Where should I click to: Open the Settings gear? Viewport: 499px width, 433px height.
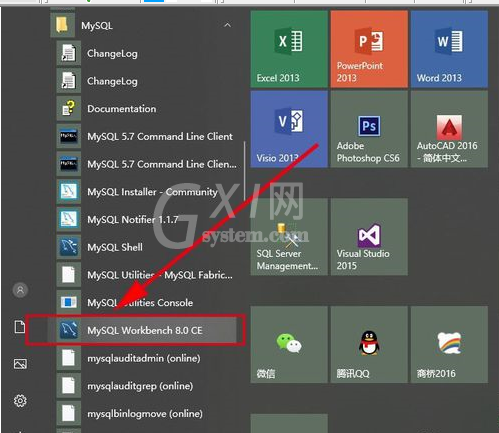point(20,400)
